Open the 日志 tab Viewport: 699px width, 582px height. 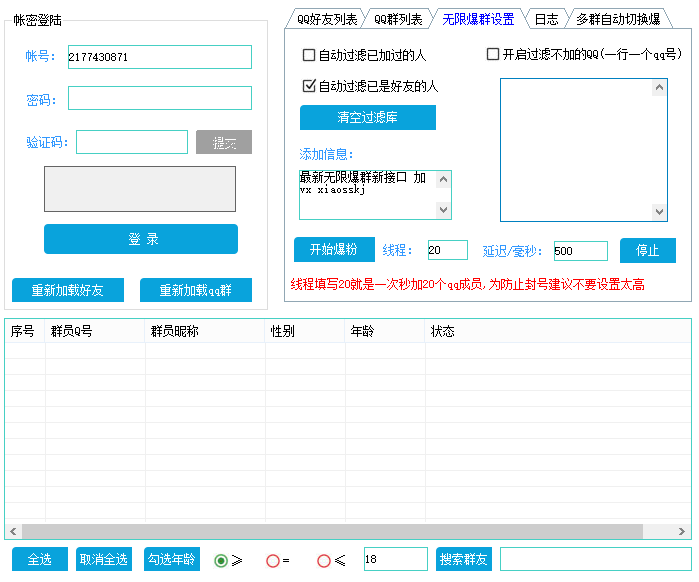click(x=546, y=19)
